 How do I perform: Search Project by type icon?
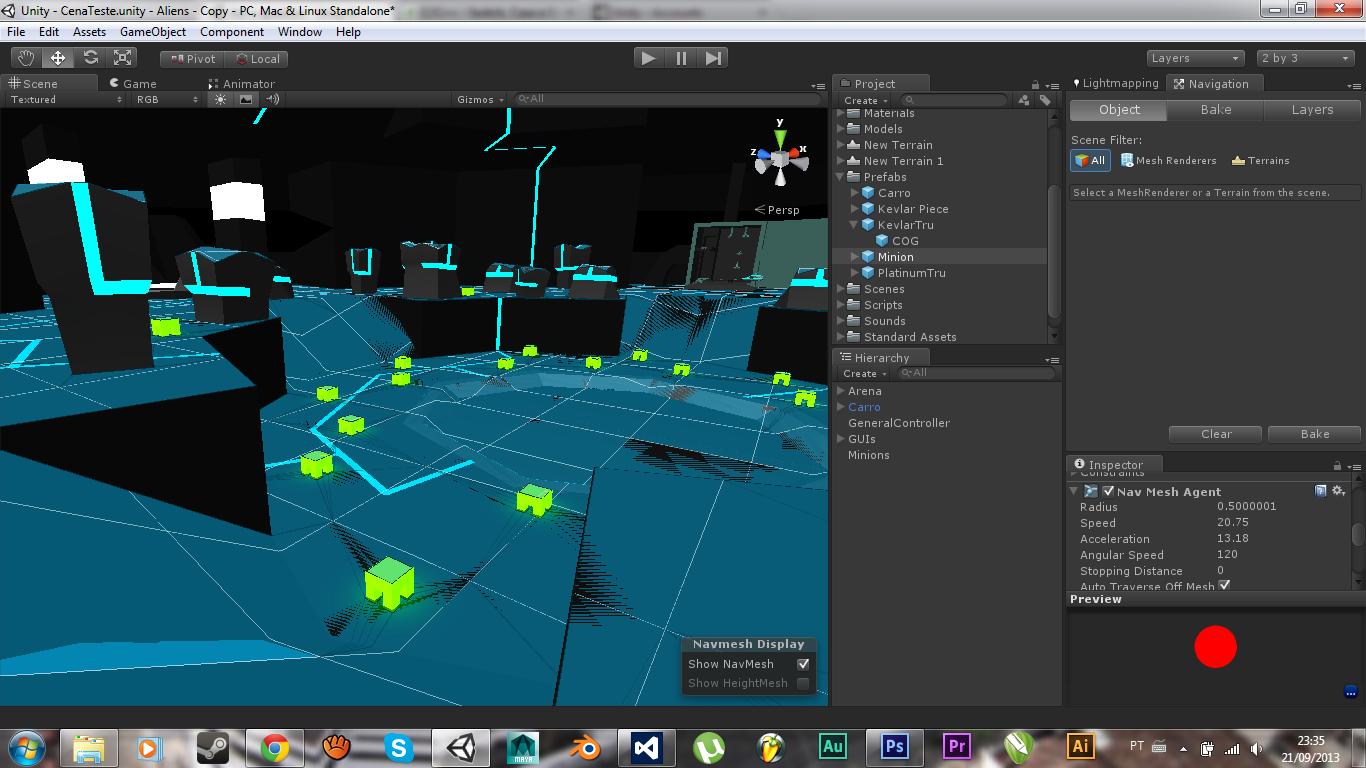click(1024, 100)
